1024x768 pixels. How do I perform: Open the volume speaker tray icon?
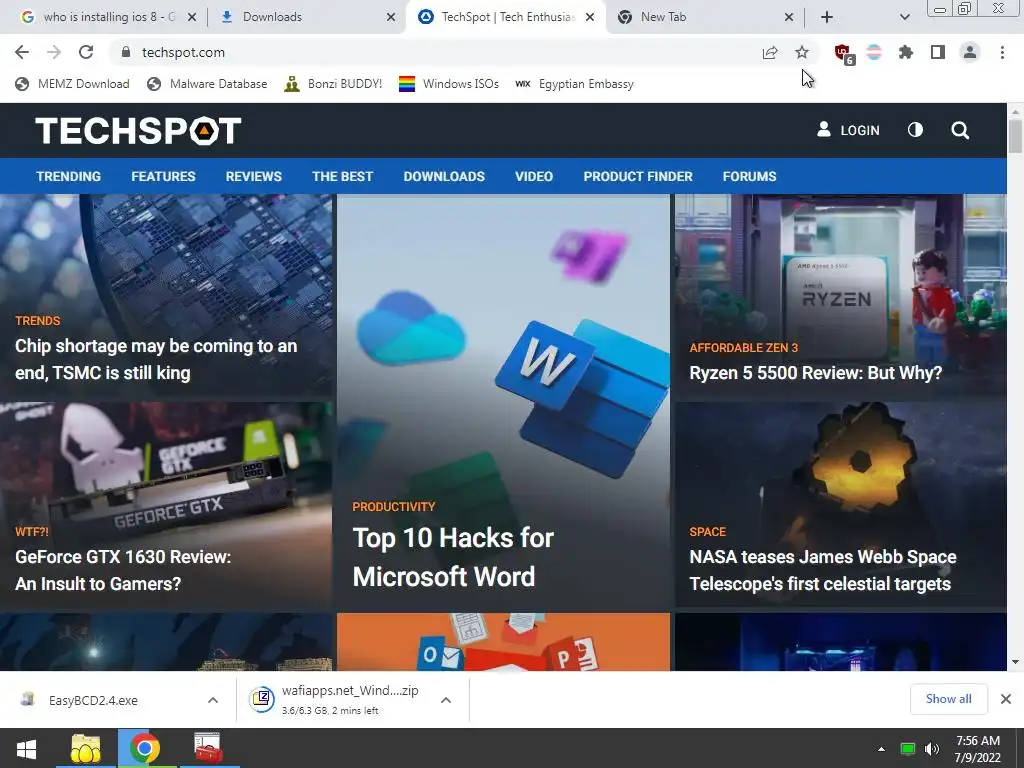[931, 749]
